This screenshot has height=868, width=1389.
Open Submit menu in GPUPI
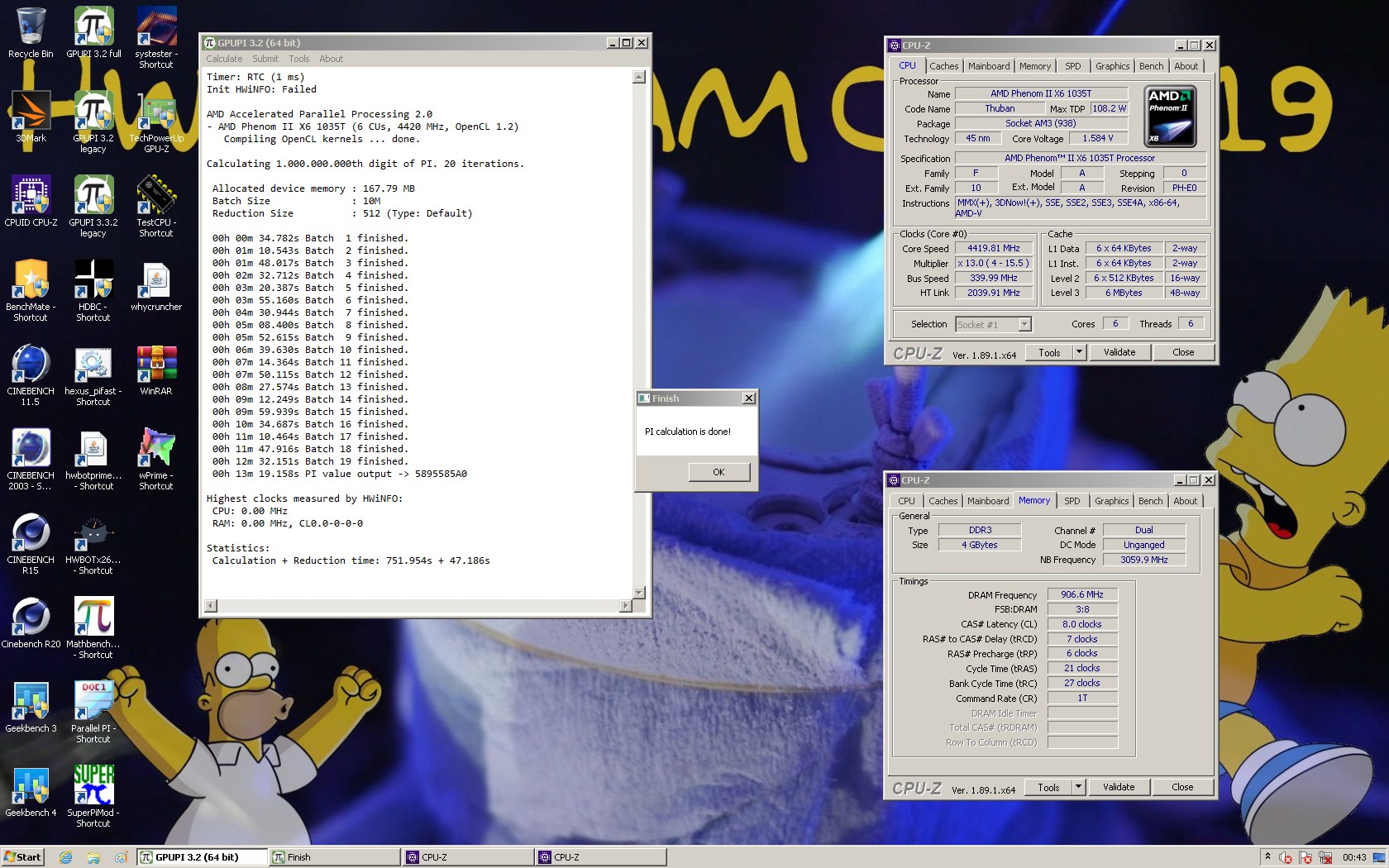265,59
